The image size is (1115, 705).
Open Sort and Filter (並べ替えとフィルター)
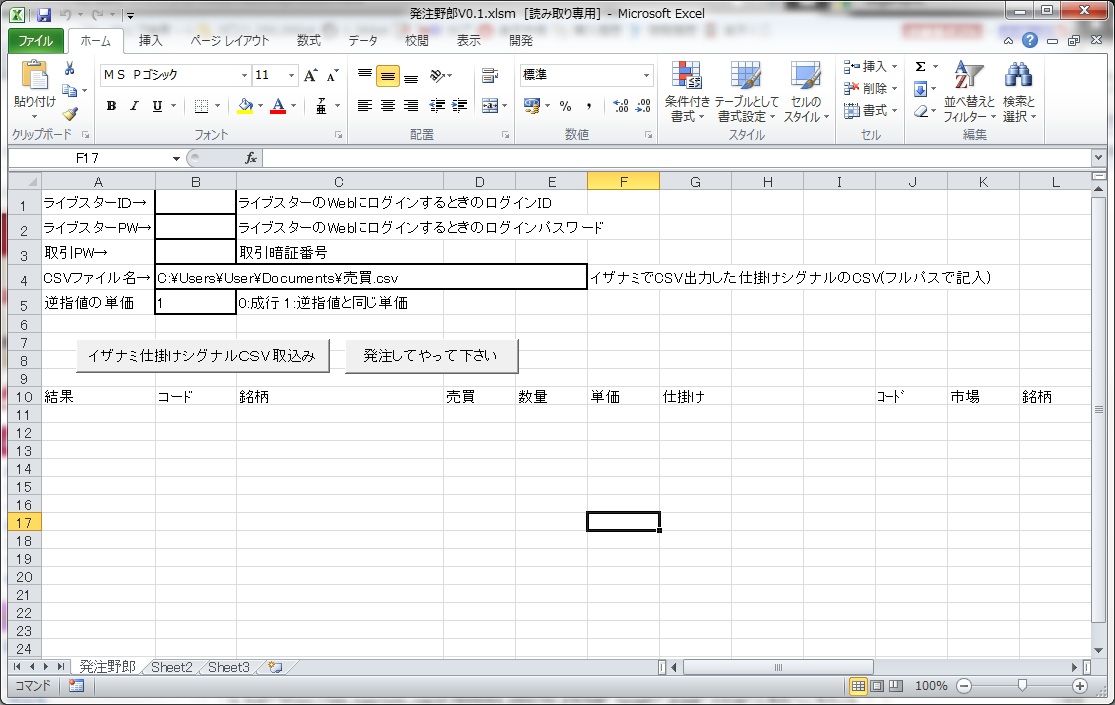click(969, 92)
